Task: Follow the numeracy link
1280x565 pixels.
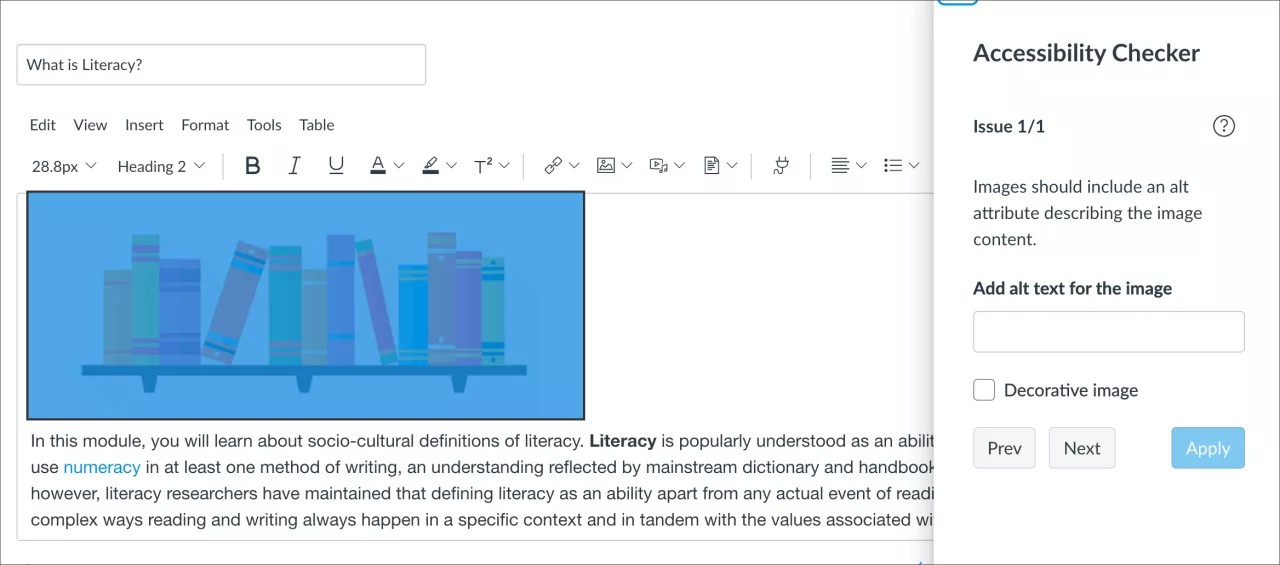Action: [x=101, y=467]
